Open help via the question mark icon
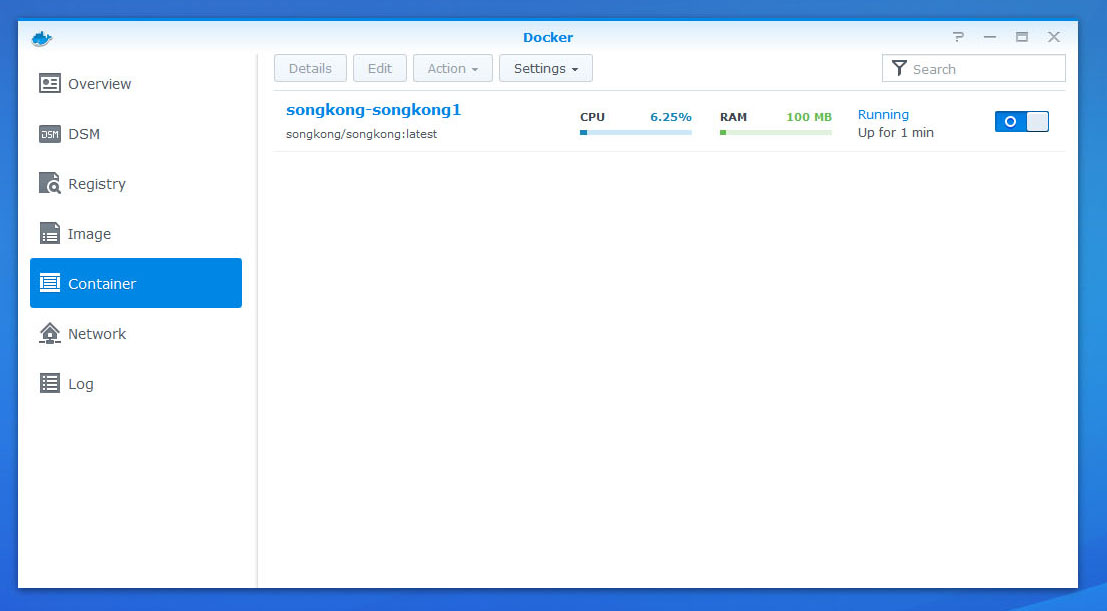This screenshot has width=1107, height=611. pyautogui.click(x=958, y=37)
